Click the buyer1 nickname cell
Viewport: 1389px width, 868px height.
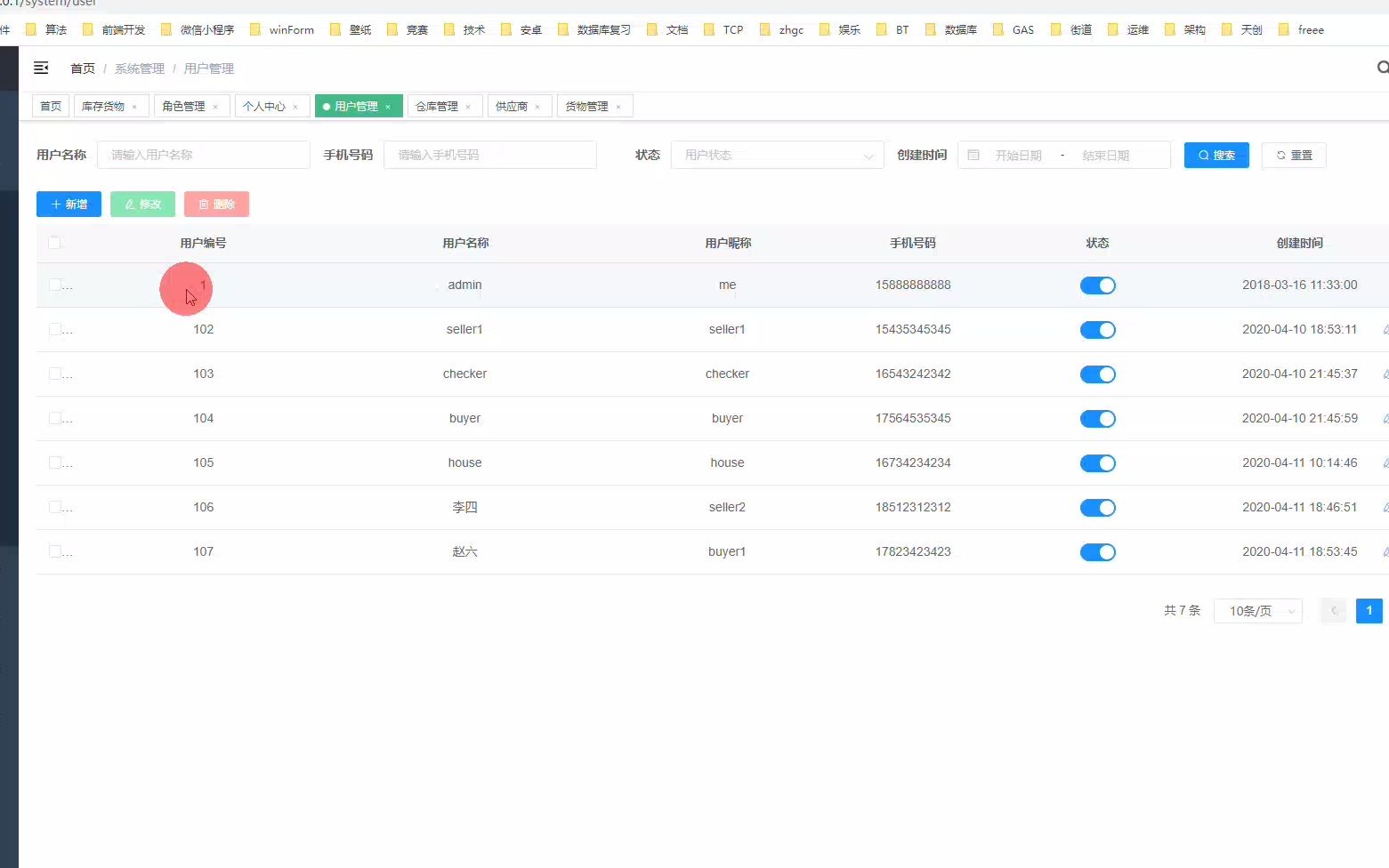[727, 551]
